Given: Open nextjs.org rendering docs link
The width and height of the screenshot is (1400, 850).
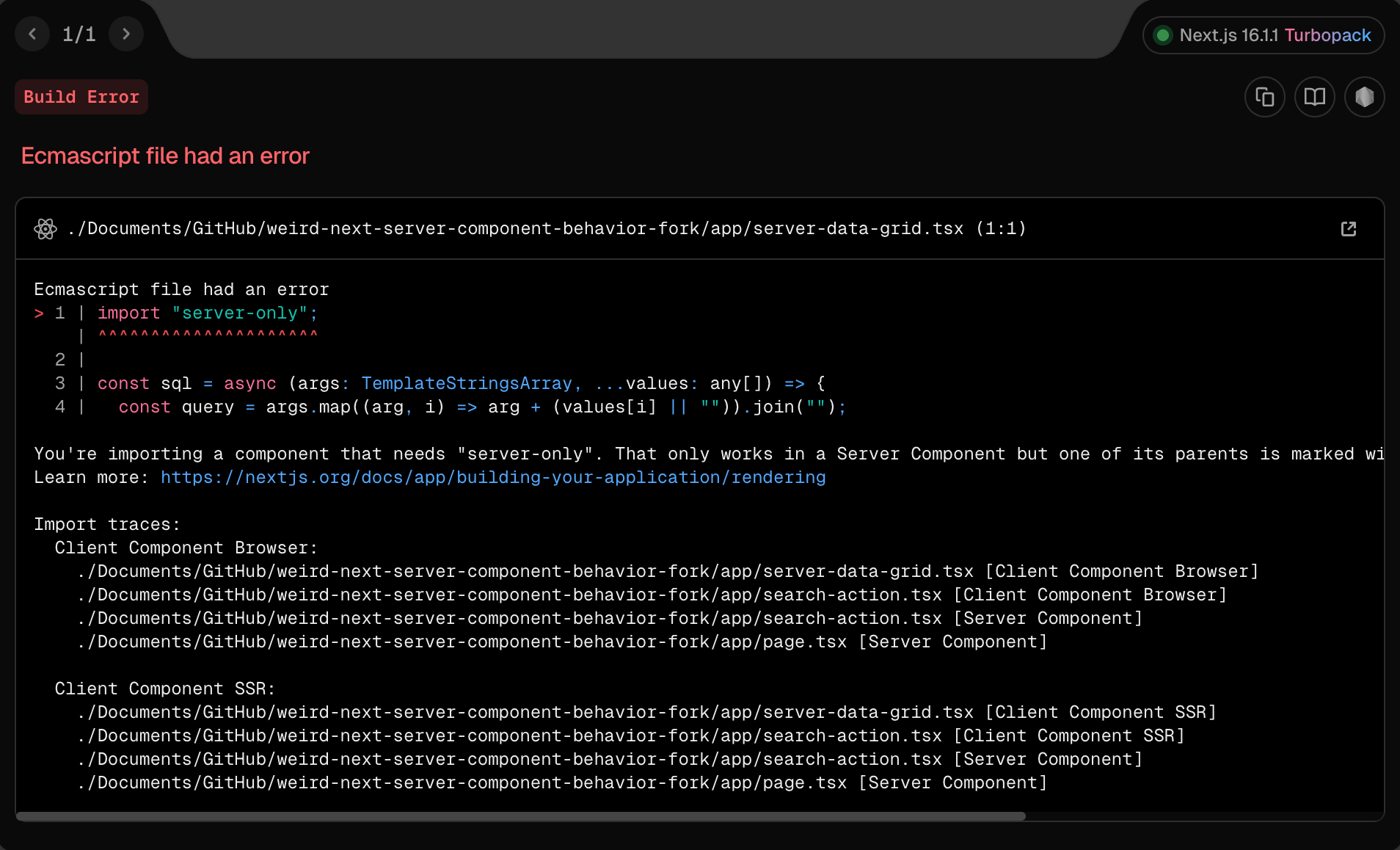Looking at the screenshot, I should click(x=493, y=477).
